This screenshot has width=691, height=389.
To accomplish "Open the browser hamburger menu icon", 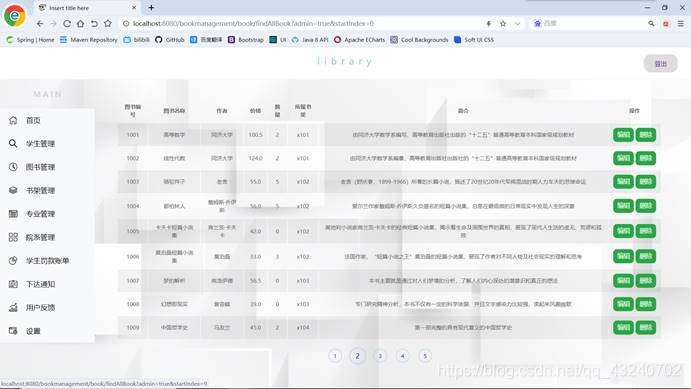I will coord(681,23).
